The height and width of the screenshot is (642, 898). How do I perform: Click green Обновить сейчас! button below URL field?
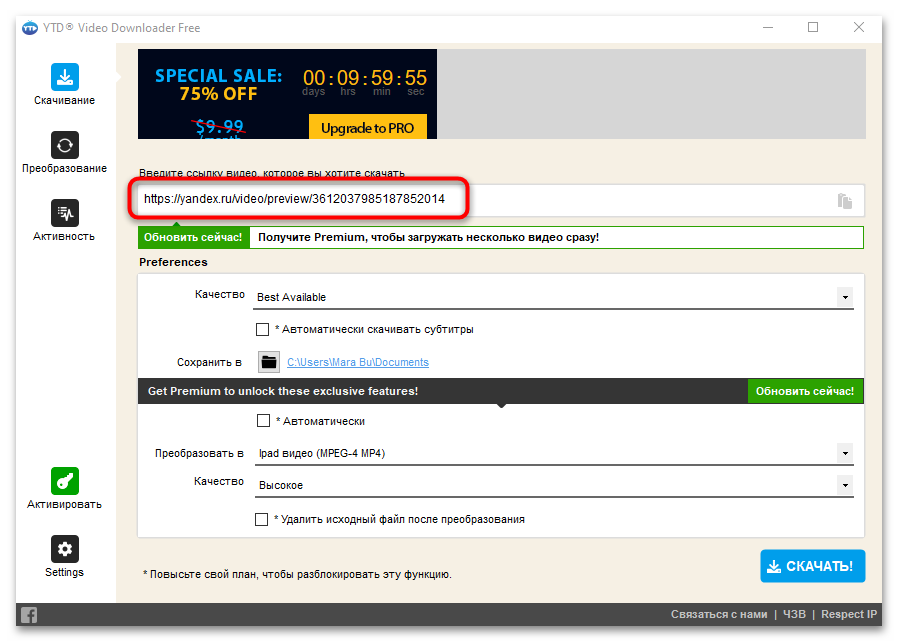pyautogui.click(x=194, y=238)
